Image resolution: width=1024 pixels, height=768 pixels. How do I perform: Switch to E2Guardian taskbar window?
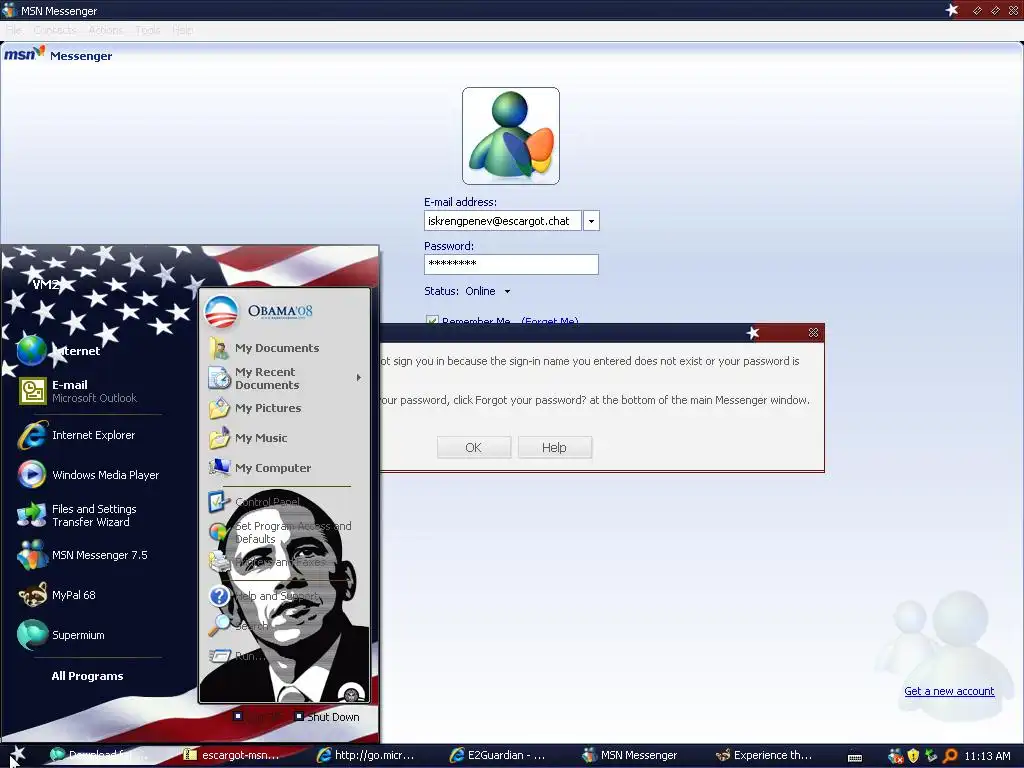click(x=499, y=755)
